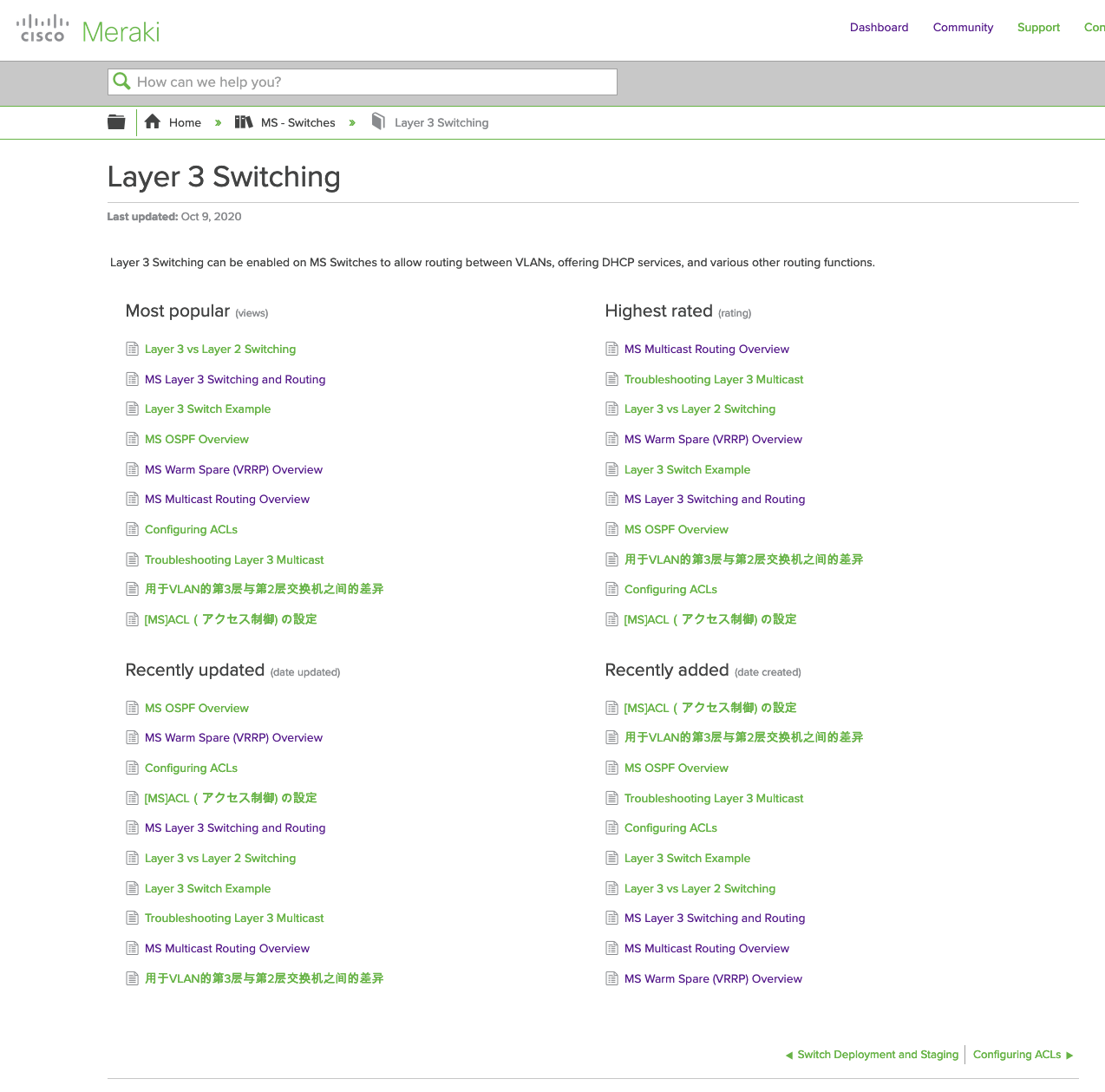1105x1092 pixels.
Task: Select the Home icon in the breadcrumb
Action: [152, 121]
